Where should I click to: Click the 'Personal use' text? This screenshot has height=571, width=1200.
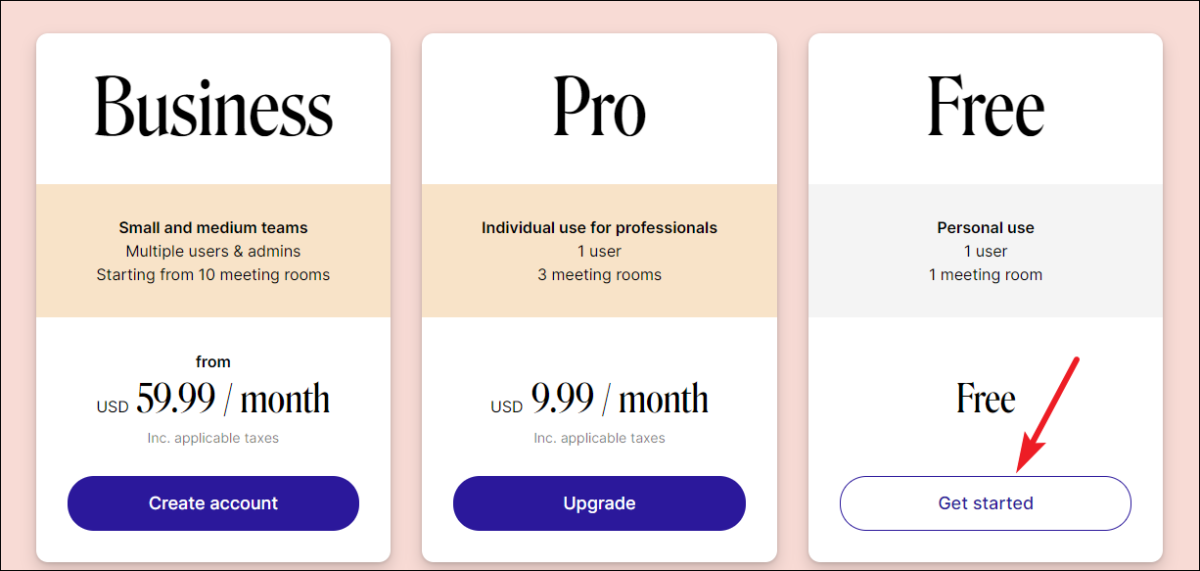[985, 228]
